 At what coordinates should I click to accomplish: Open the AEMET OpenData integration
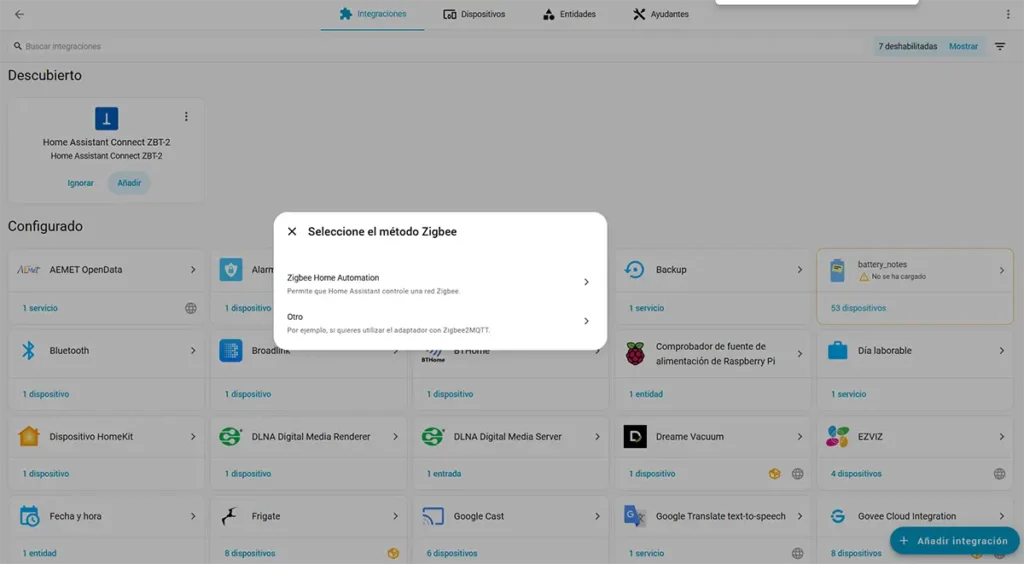[x=106, y=270]
